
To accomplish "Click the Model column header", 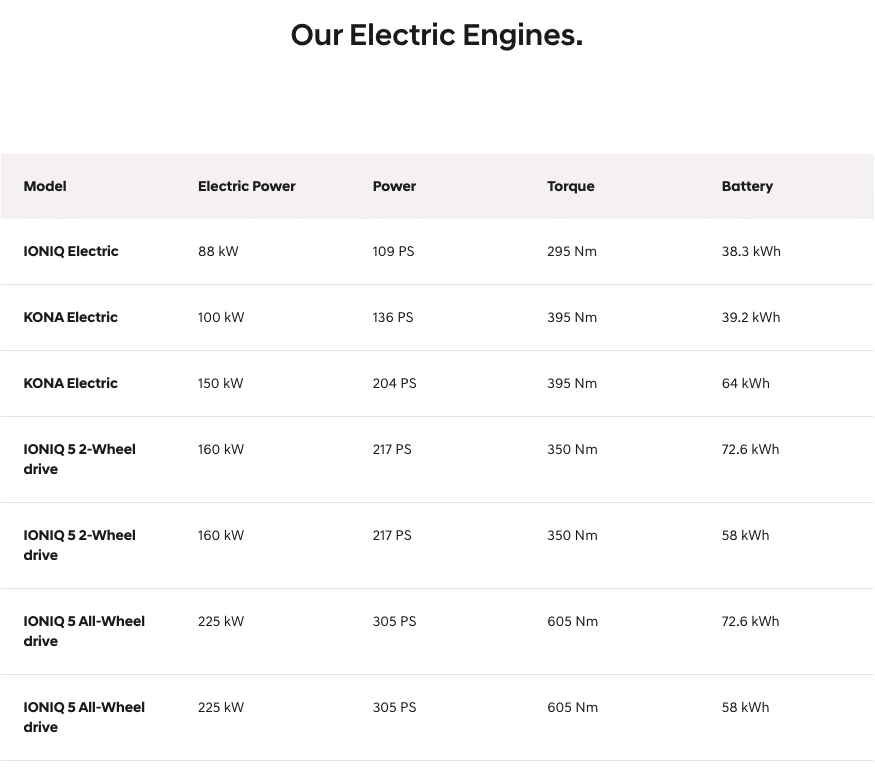I will (45, 186).
